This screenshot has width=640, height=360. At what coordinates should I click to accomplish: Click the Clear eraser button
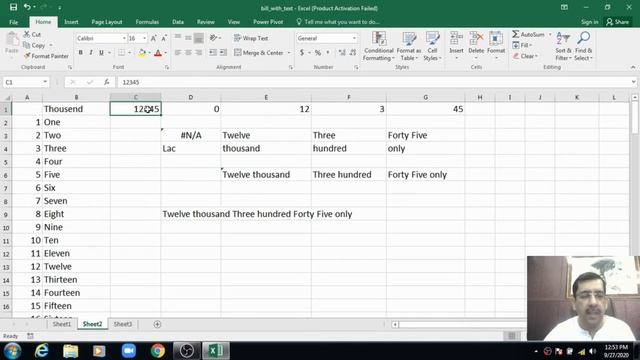(525, 56)
